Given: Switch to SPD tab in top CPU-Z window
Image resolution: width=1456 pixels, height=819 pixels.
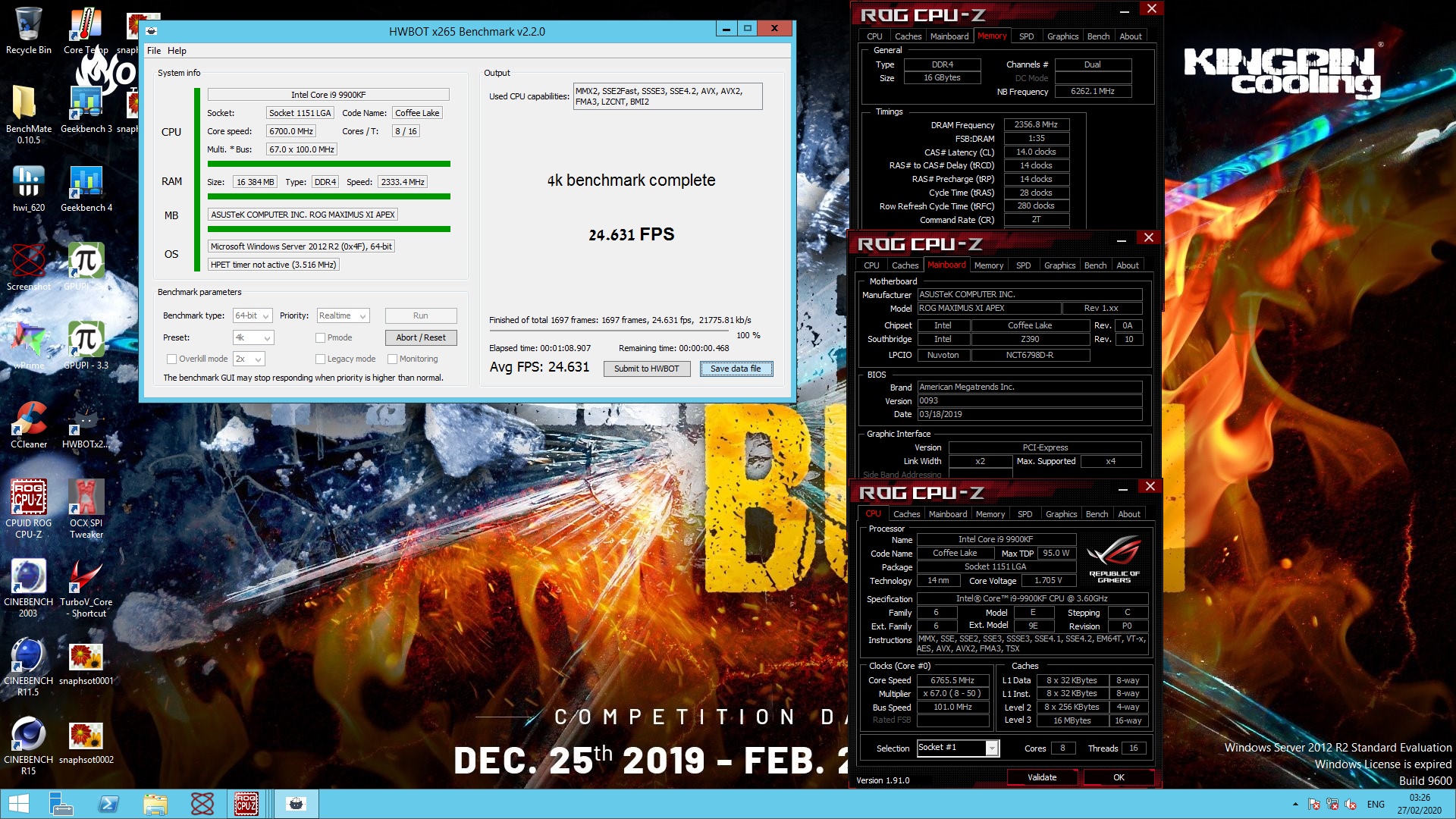Looking at the screenshot, I should point(1026,36).
